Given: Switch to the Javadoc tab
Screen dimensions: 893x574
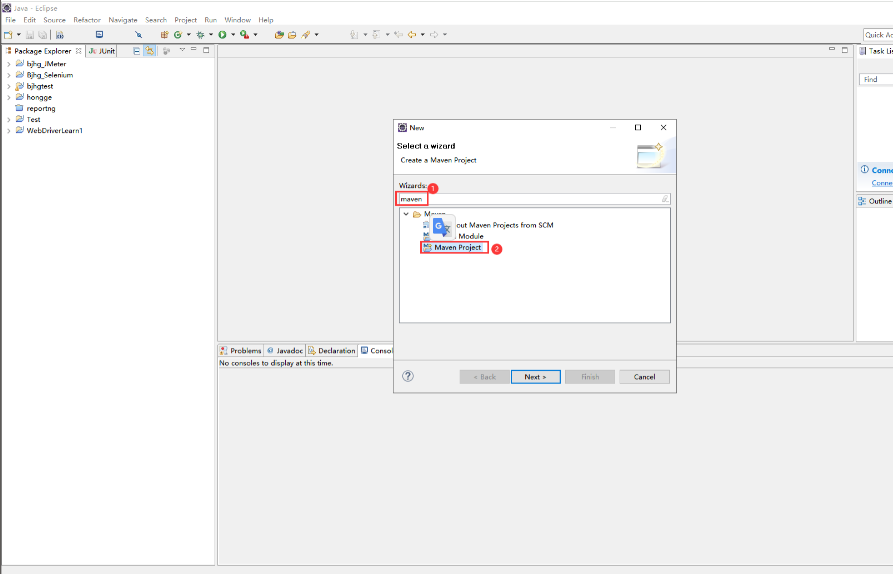Looking at the screenshot, I should tap(285, 351).
